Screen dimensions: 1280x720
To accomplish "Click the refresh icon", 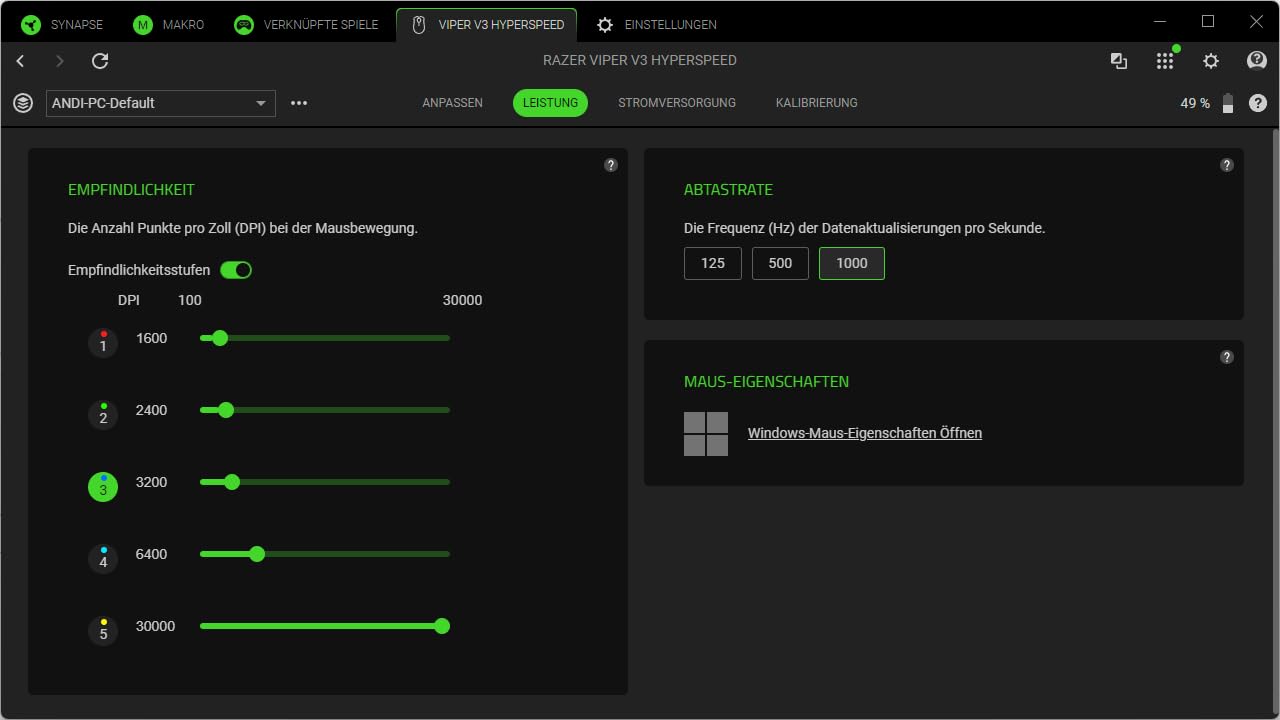I will (100, 61).
